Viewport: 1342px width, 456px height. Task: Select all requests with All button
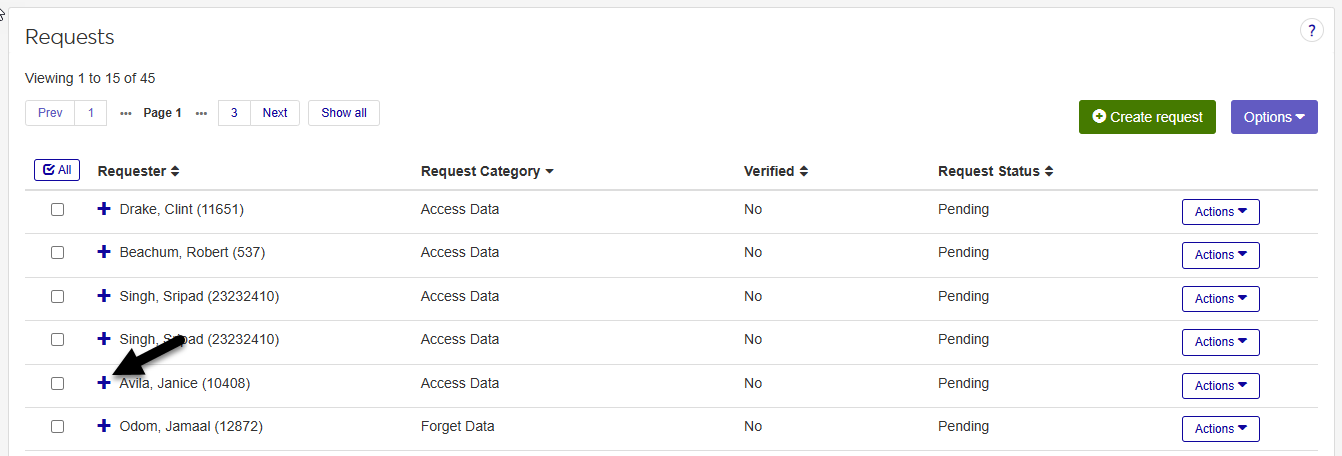pyautogui.click(x=57, y=170)
